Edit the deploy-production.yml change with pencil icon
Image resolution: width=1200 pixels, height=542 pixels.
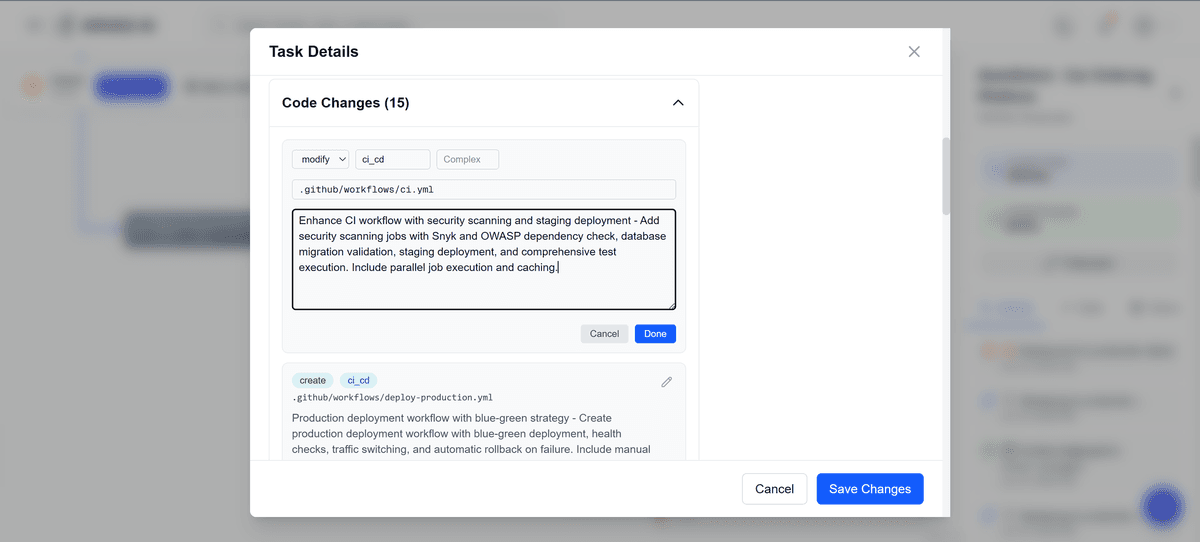[667, 382]
